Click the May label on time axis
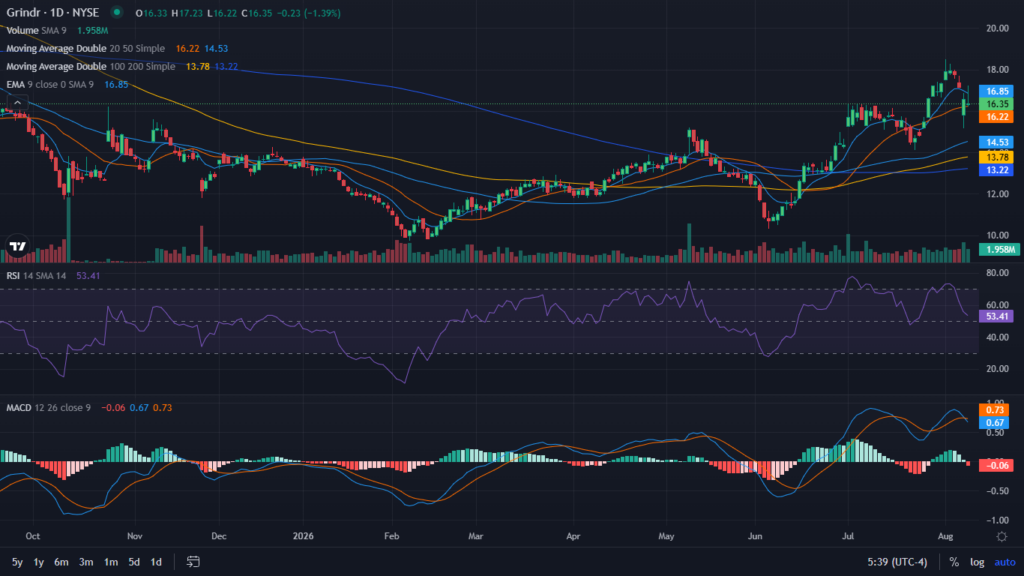The height and width of the screenshot is (576, 1024). coord(666,536)
